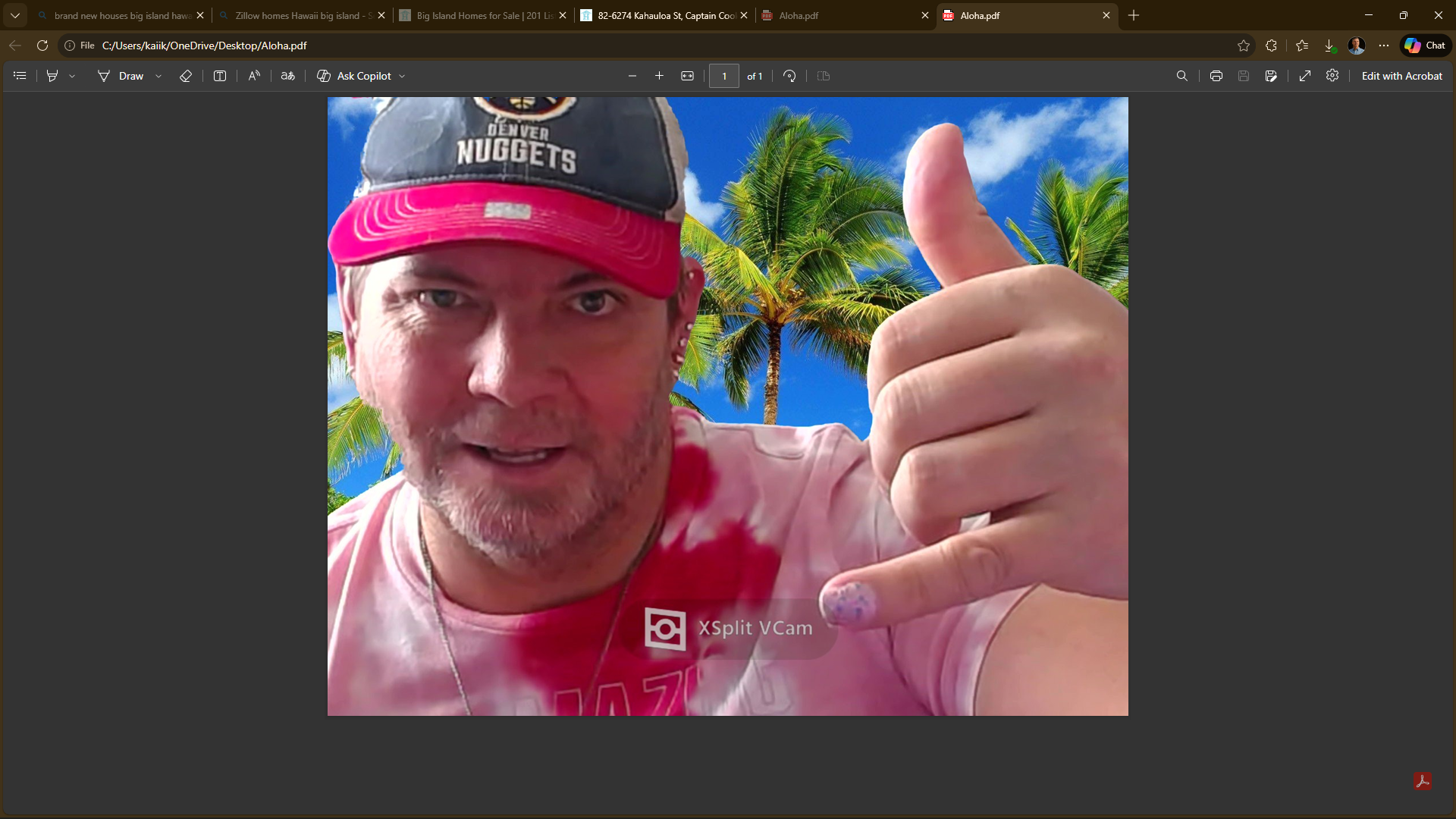This screenshot has width=1456, height=819.
Task: Open the table of contents sidebar
Action: click(x=20, y=76)
